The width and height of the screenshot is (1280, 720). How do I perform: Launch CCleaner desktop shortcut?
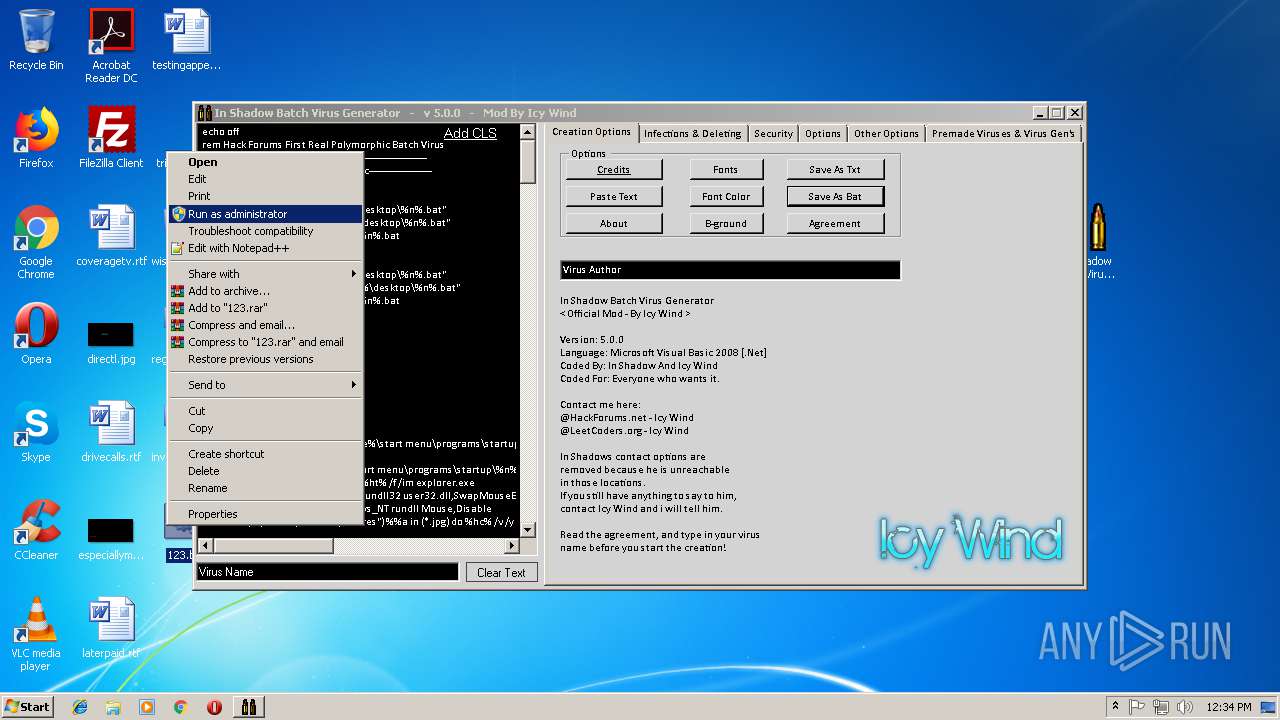coord(36,530)
